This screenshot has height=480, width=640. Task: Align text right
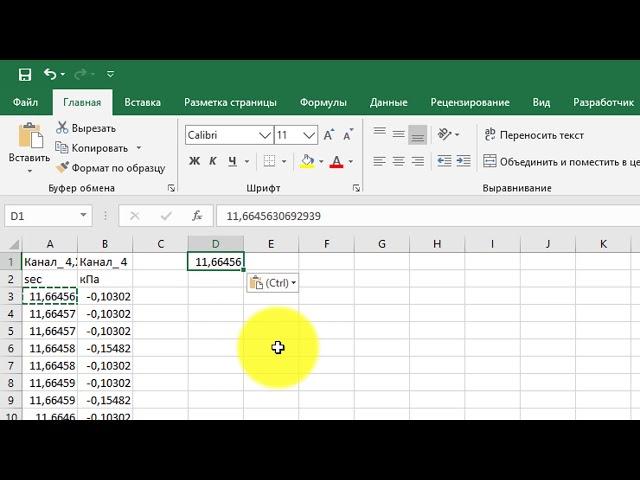tap(418, 161)
